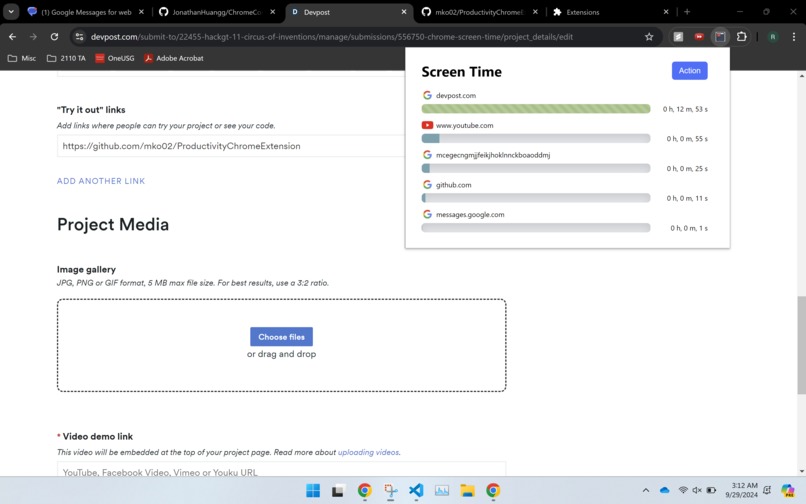This screenshot has width=806, height=504.
Task: Click the Video demo link input field
Action: [x=281, y=469]
